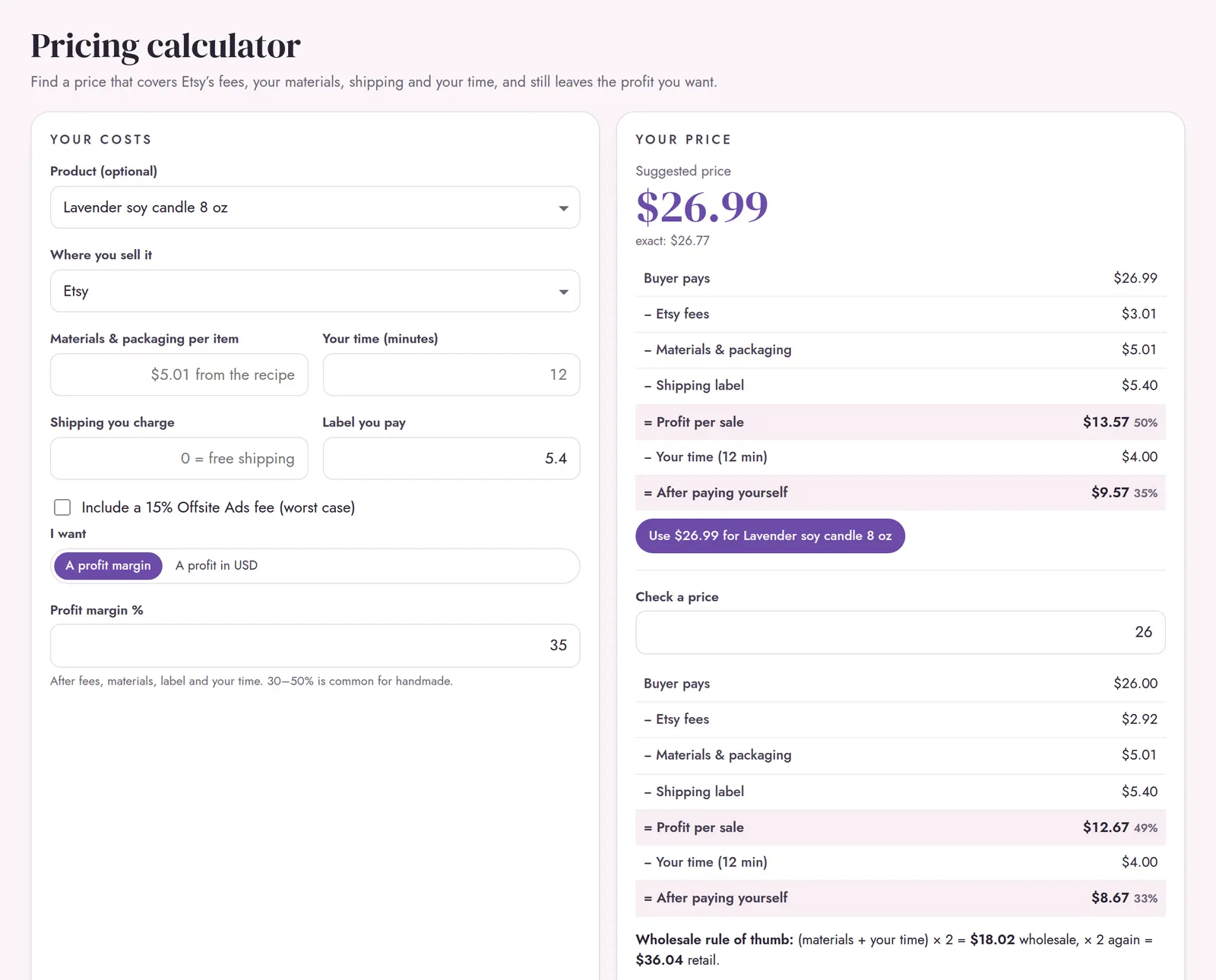This screenshot has width=1216, height=980.
Task: Open the 'Where you sell it' Etsy dropdown
Action: [x=315, y=291]
